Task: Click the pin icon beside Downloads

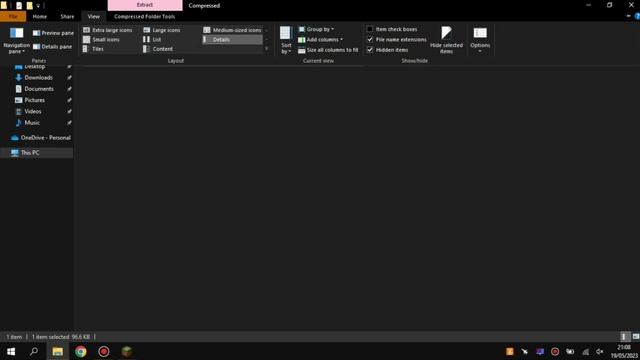Action: point(69,78)
